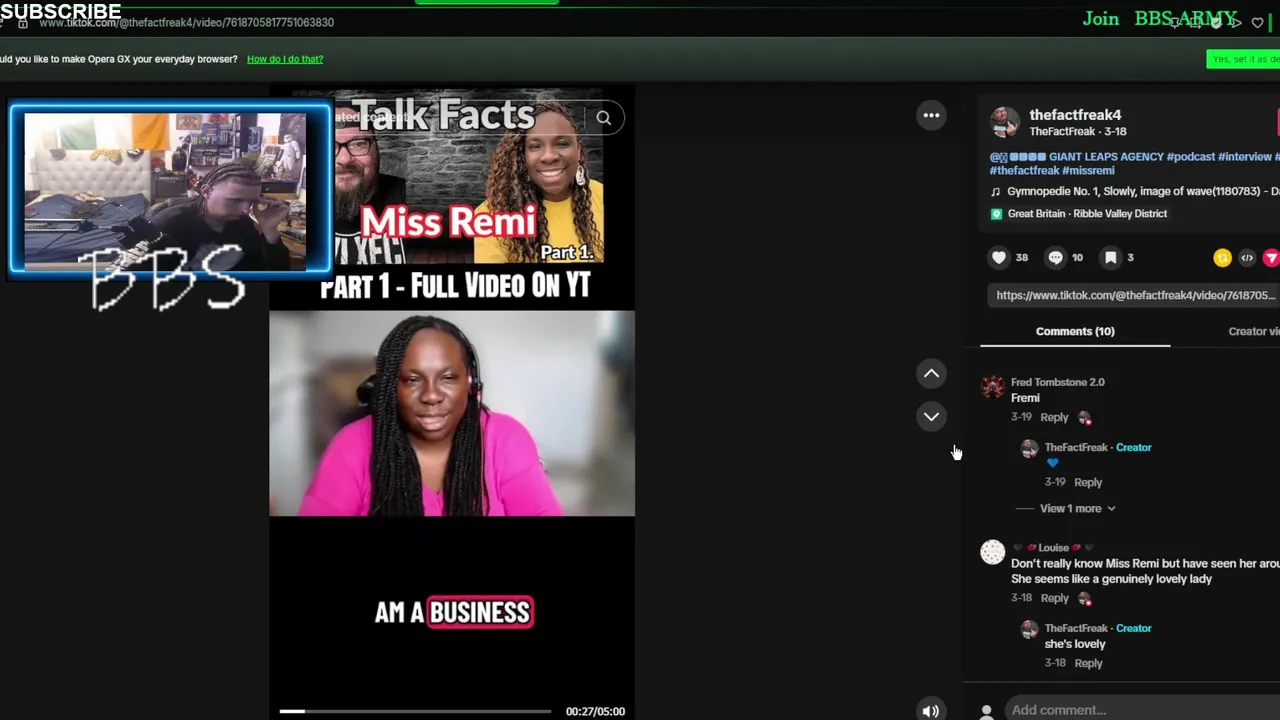Switch to Comments (10) tab
This screenshot has width=1280, height=720.
pyautogui.click(x=1075, y=331)
